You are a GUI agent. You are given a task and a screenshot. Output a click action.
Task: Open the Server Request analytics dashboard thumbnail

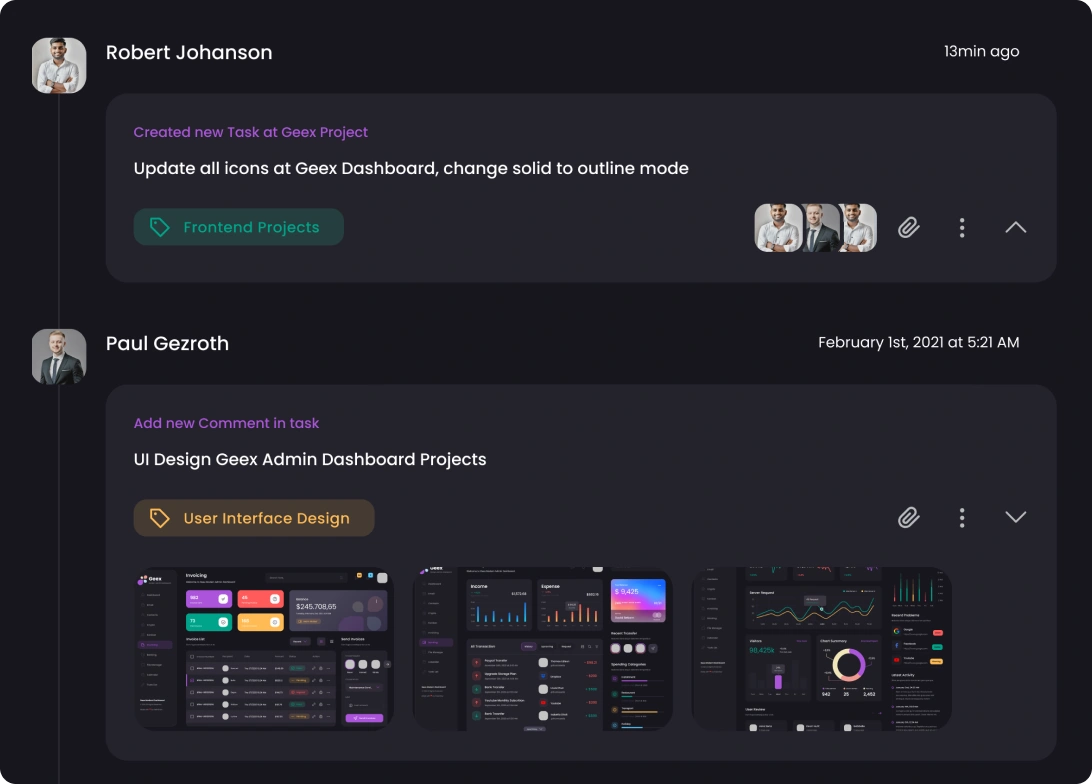[x=820, y=648]
